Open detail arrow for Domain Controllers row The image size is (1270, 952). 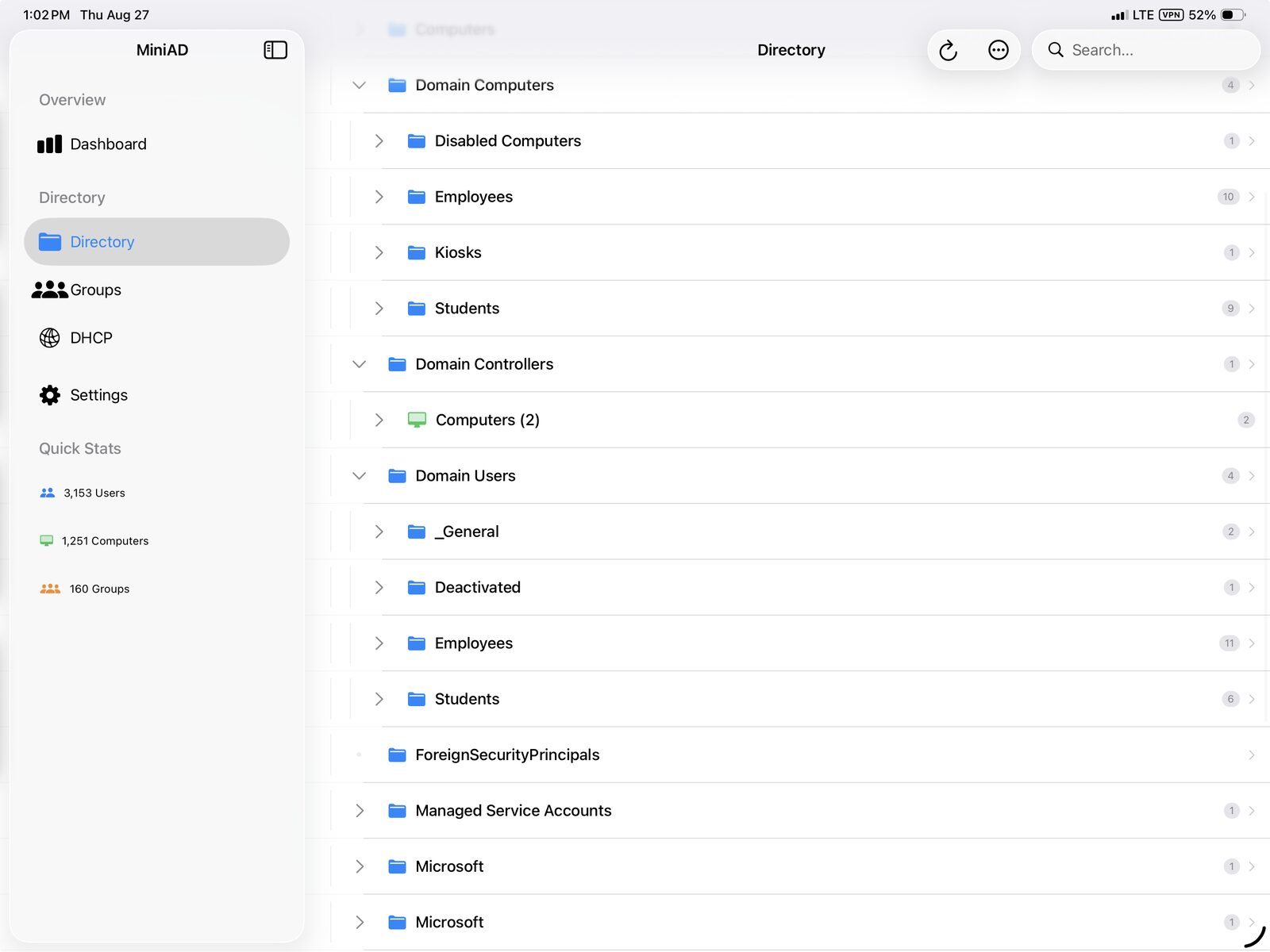(1252, 364)
